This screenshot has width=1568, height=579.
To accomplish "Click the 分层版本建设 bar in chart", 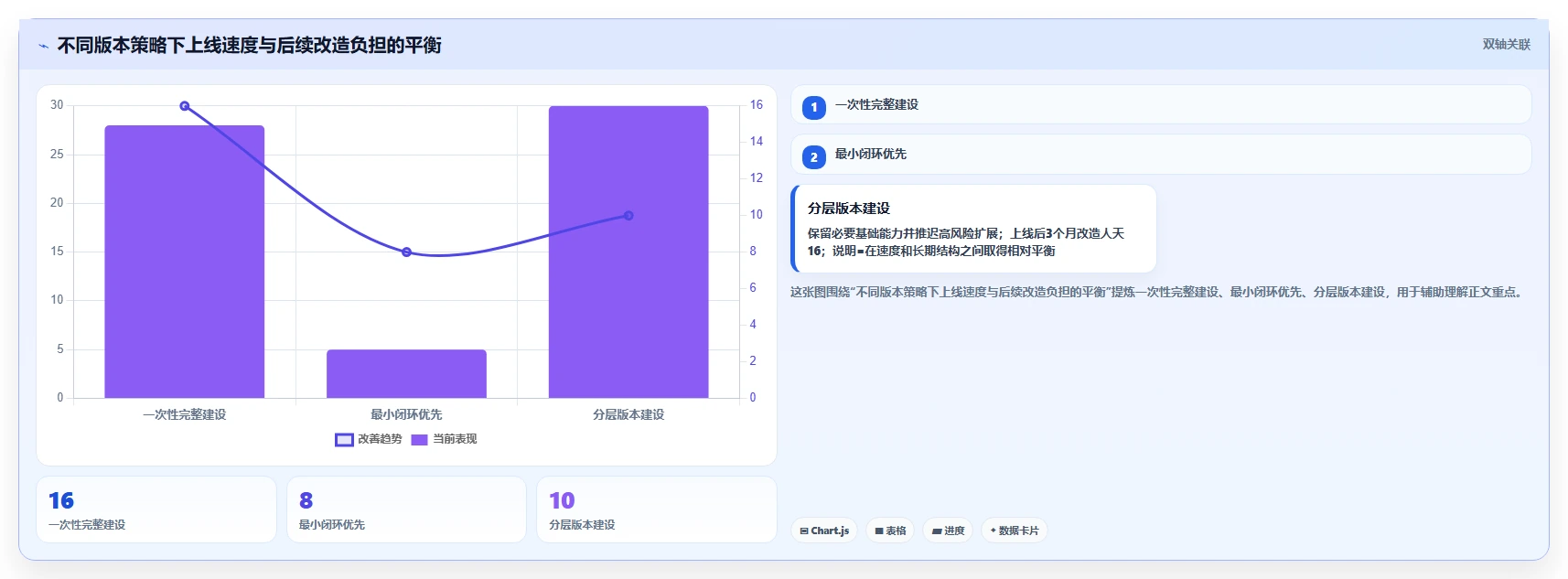I will click(628, 252).
